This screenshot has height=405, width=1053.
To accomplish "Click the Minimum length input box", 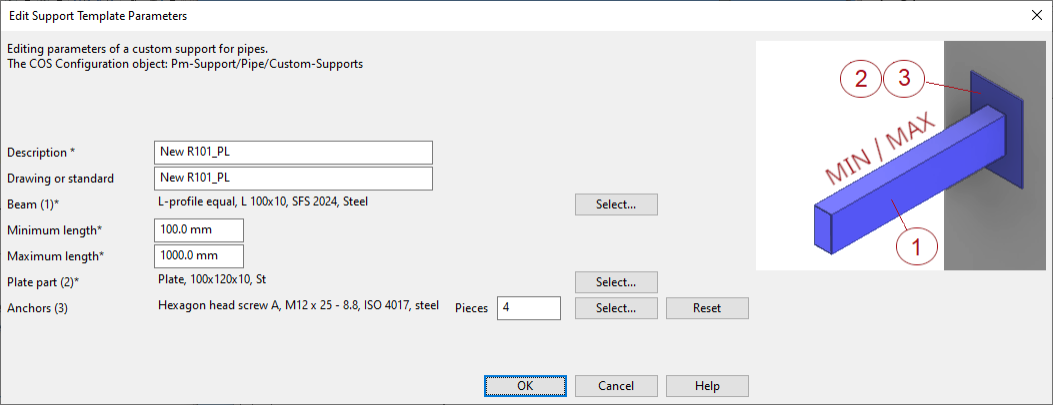I will 200,230.
